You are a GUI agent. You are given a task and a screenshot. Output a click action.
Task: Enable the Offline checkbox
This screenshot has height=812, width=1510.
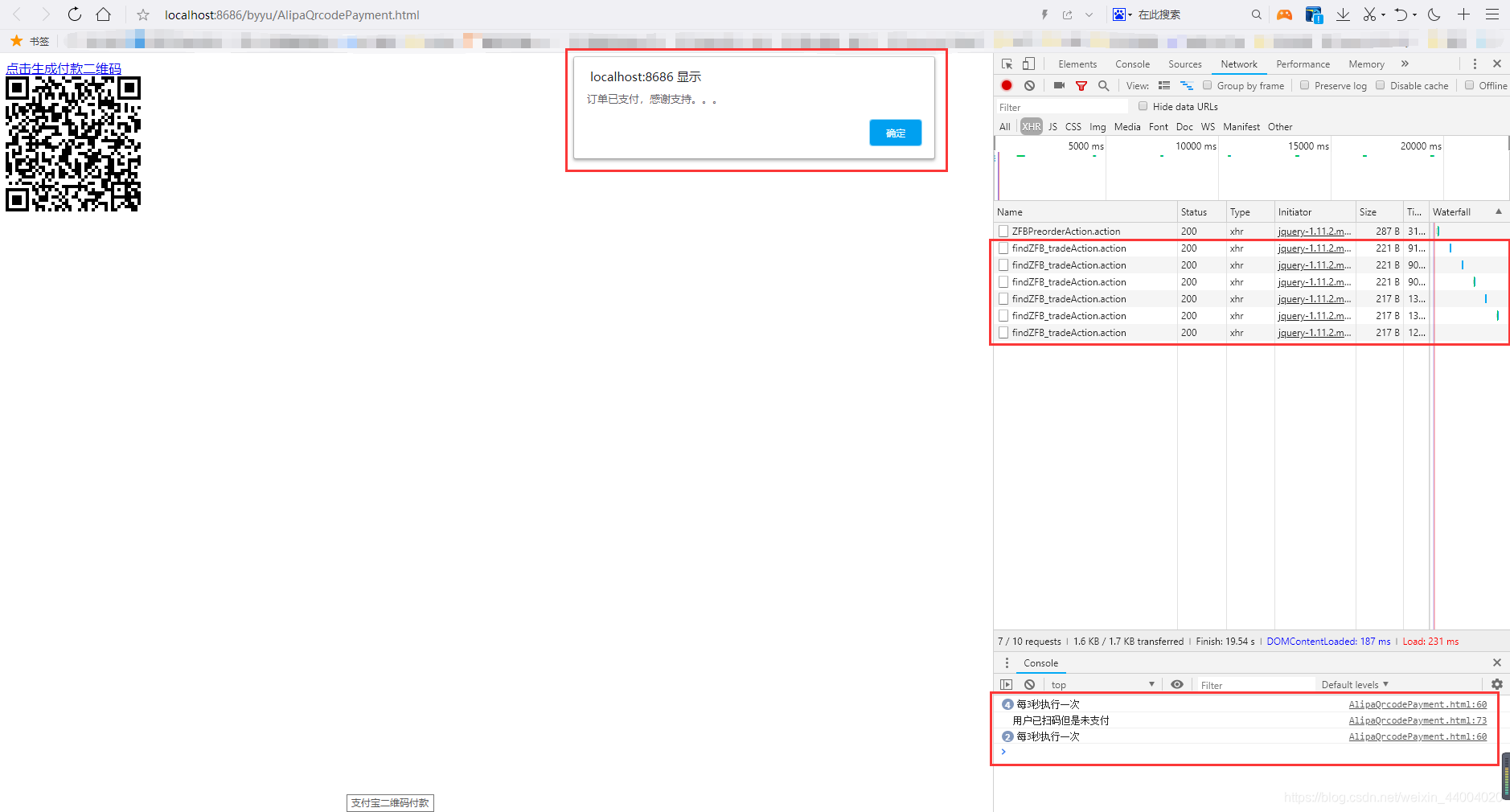click(x=1470, y=85)
